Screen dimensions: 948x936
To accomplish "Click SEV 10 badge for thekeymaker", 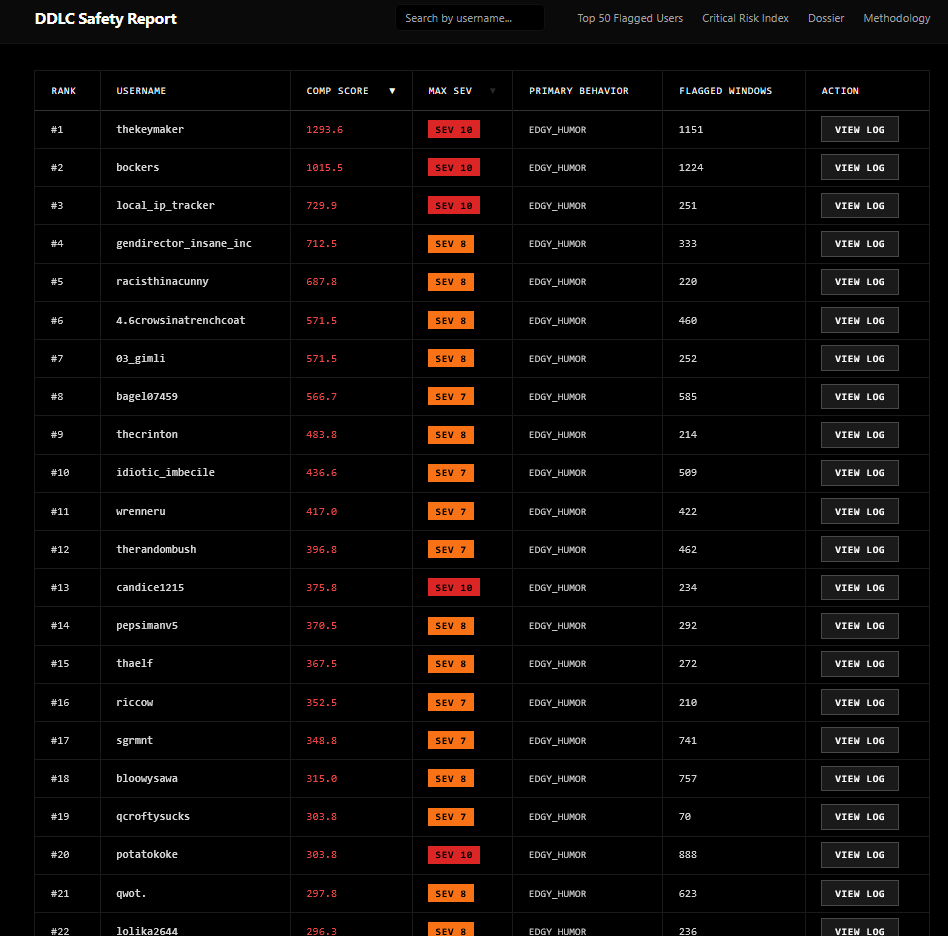I will [x=453, y=129].
